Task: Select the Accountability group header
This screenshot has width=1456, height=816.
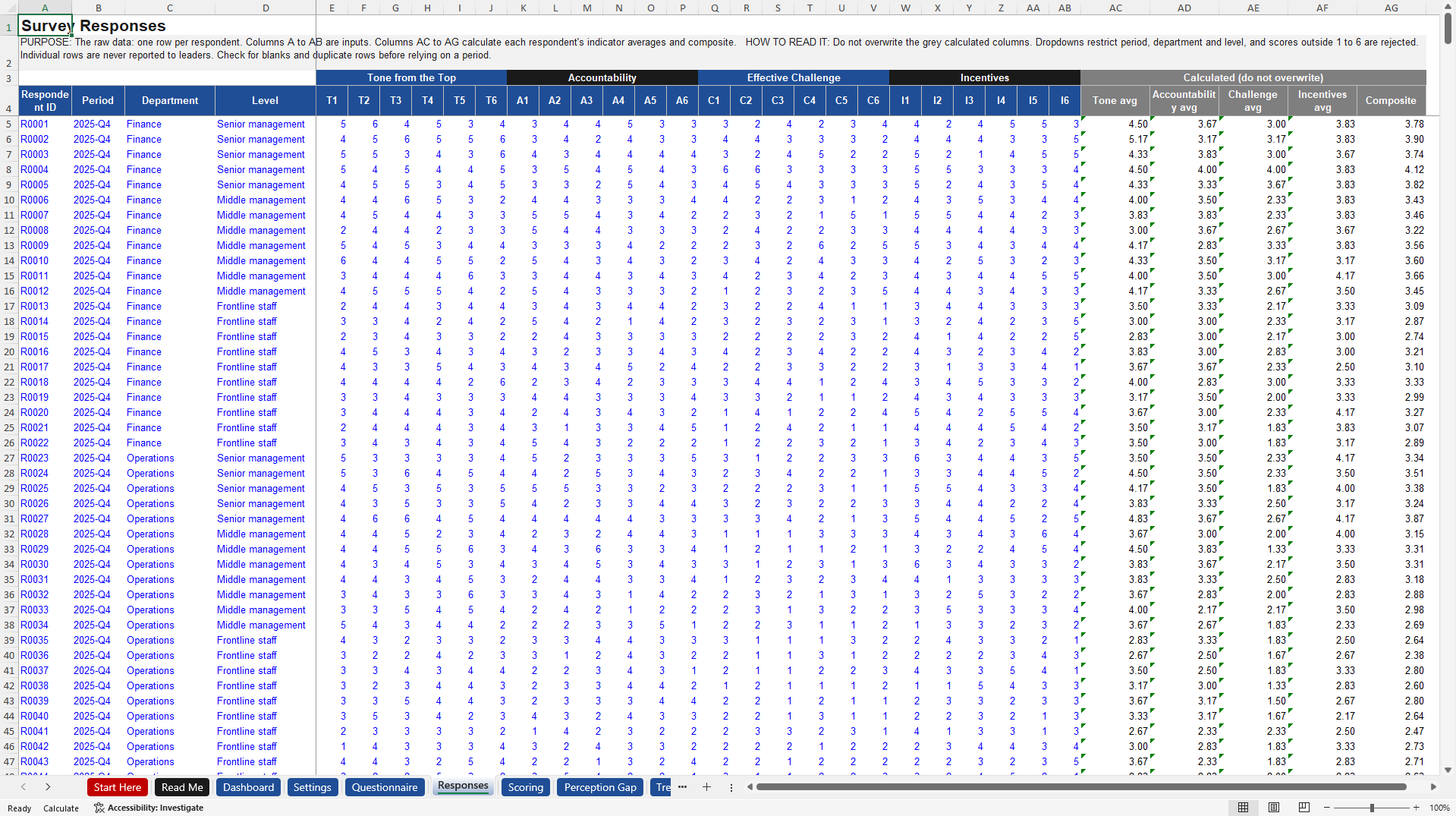Action: coord(602,77)
